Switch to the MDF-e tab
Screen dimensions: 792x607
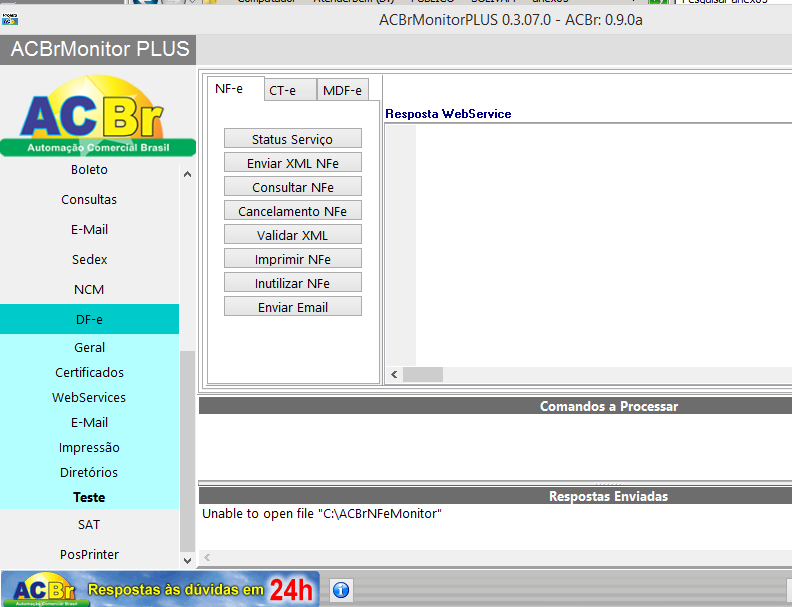pyautogui.click(x=342, y=90)
